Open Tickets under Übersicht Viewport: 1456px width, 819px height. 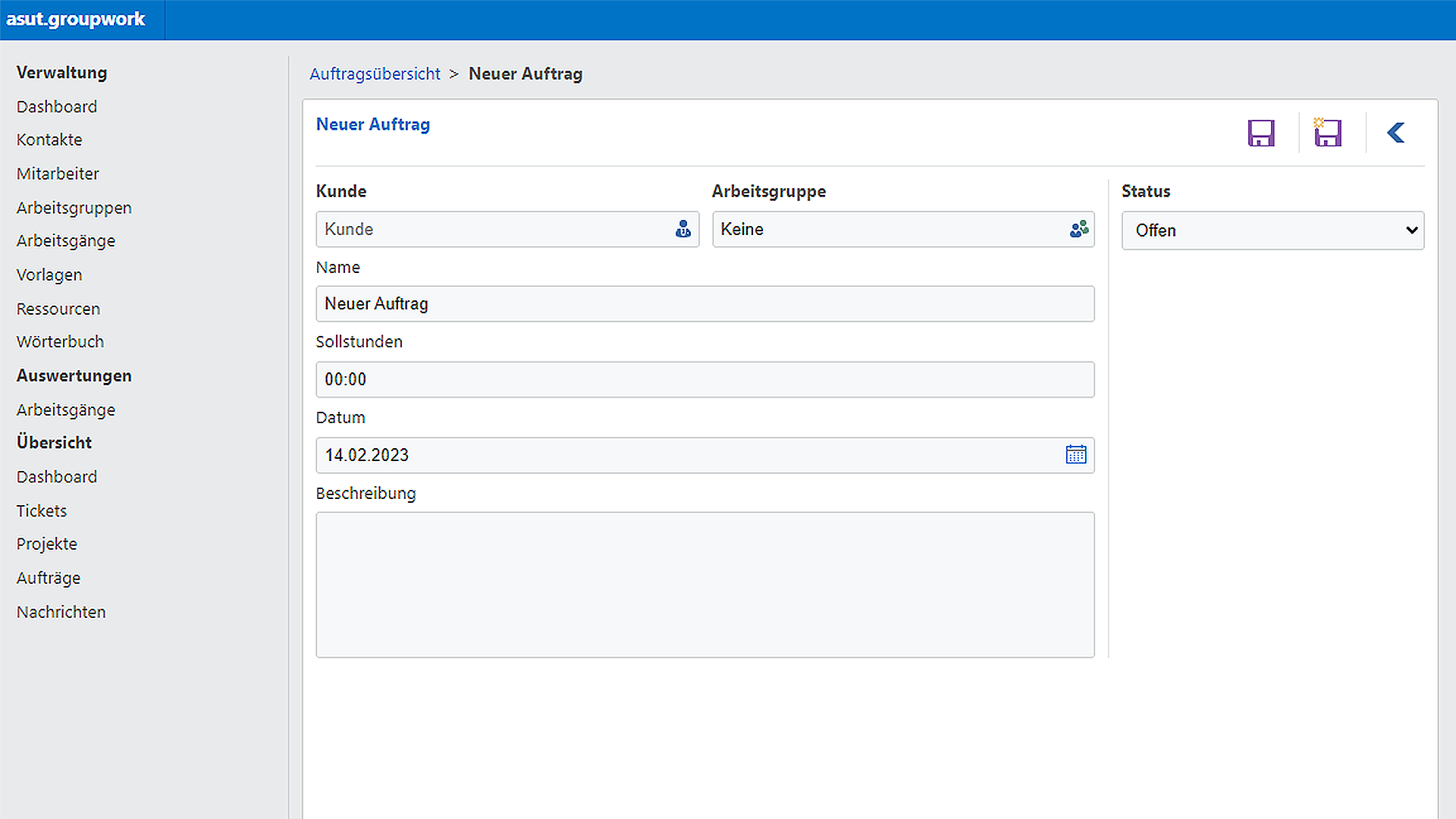(x=42, y=511)
